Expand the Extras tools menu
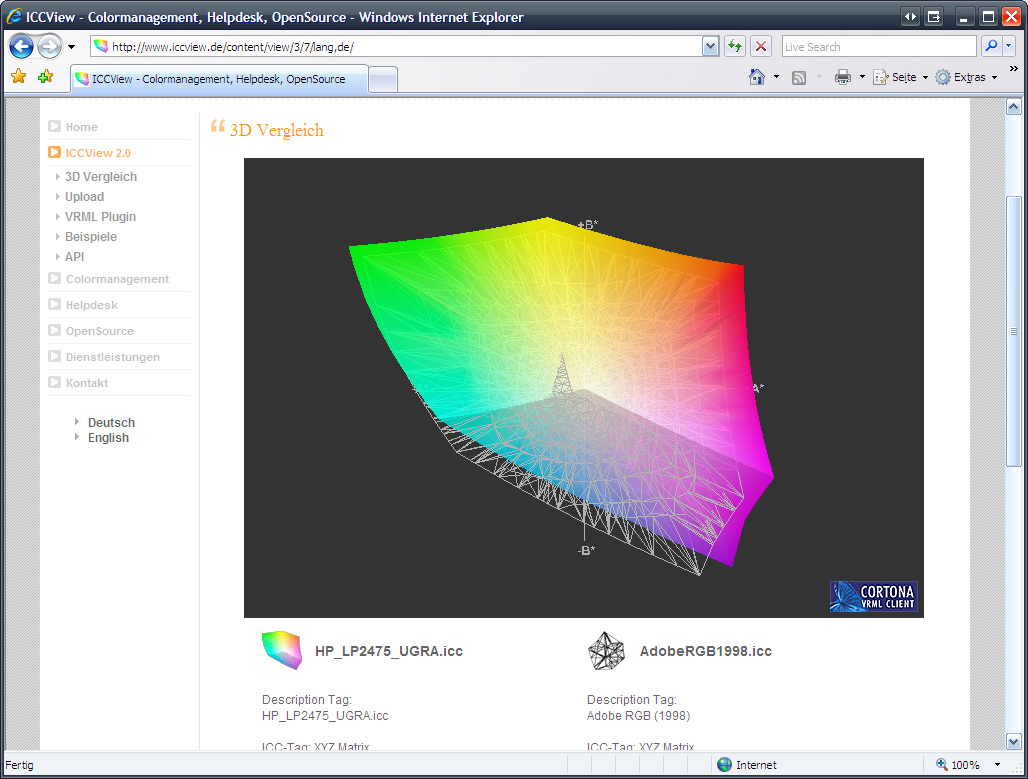The image size is (1028, 779). click(x=967, y=77)
